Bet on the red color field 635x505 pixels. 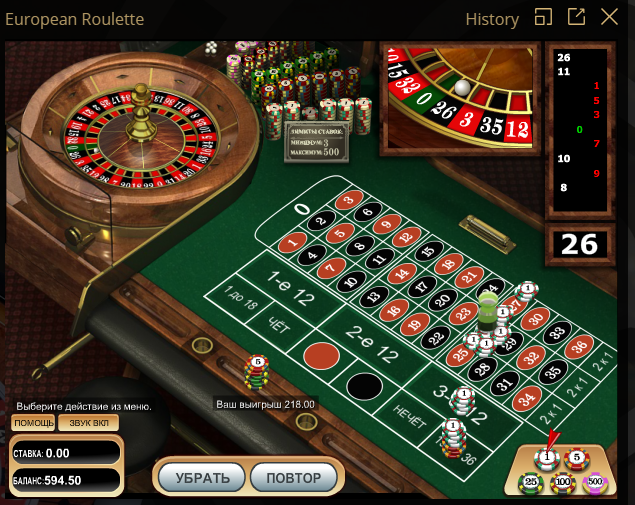322,356
